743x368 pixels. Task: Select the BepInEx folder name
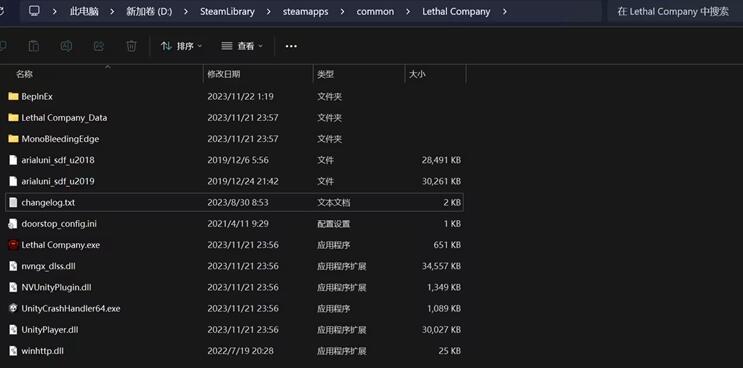pos(37,97)
